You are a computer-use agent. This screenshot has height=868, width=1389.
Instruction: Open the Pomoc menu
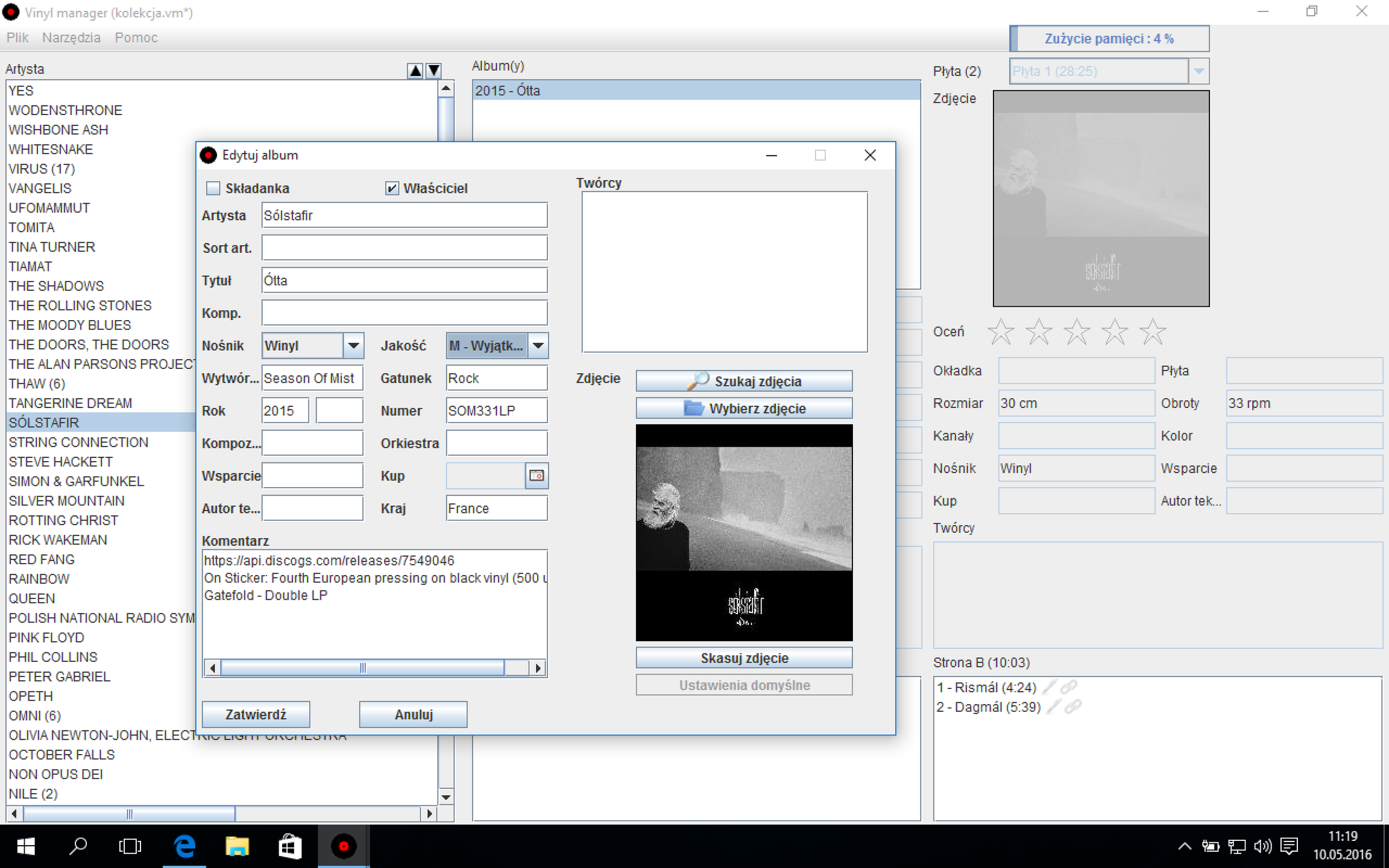(136, 37)
